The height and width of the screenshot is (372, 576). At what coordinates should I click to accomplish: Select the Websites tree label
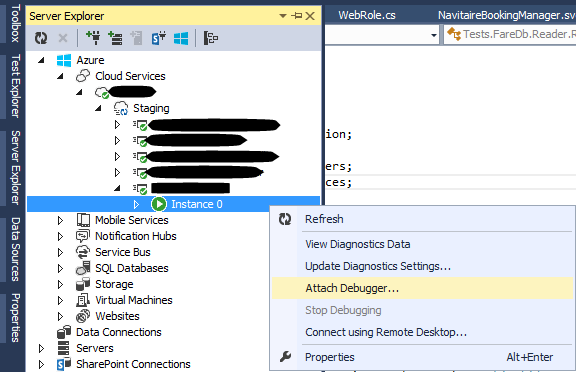pos(118,316)
